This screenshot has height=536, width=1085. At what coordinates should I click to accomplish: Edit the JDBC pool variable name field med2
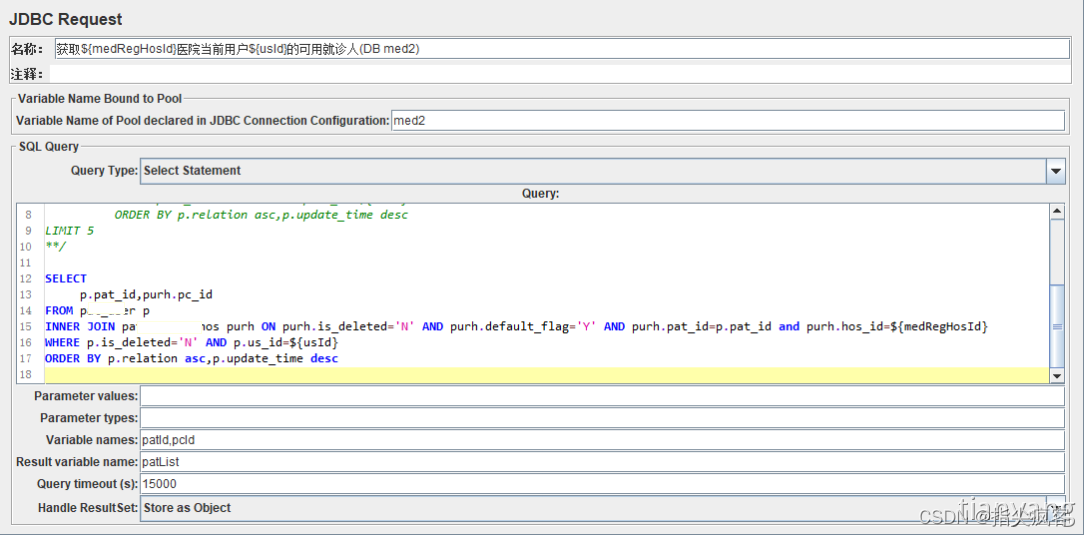click(728, 120)
